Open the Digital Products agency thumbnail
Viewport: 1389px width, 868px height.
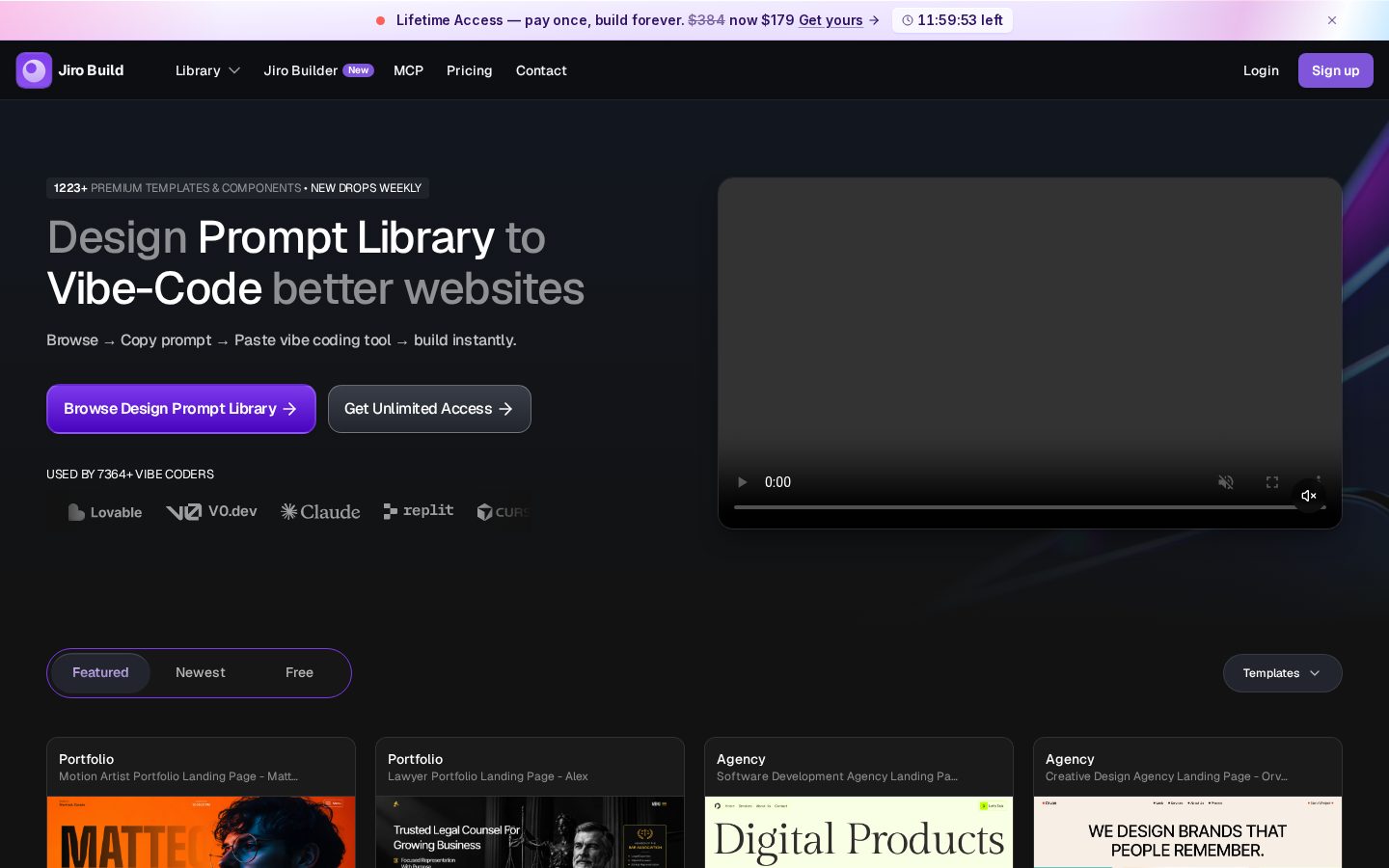[858, 832]
